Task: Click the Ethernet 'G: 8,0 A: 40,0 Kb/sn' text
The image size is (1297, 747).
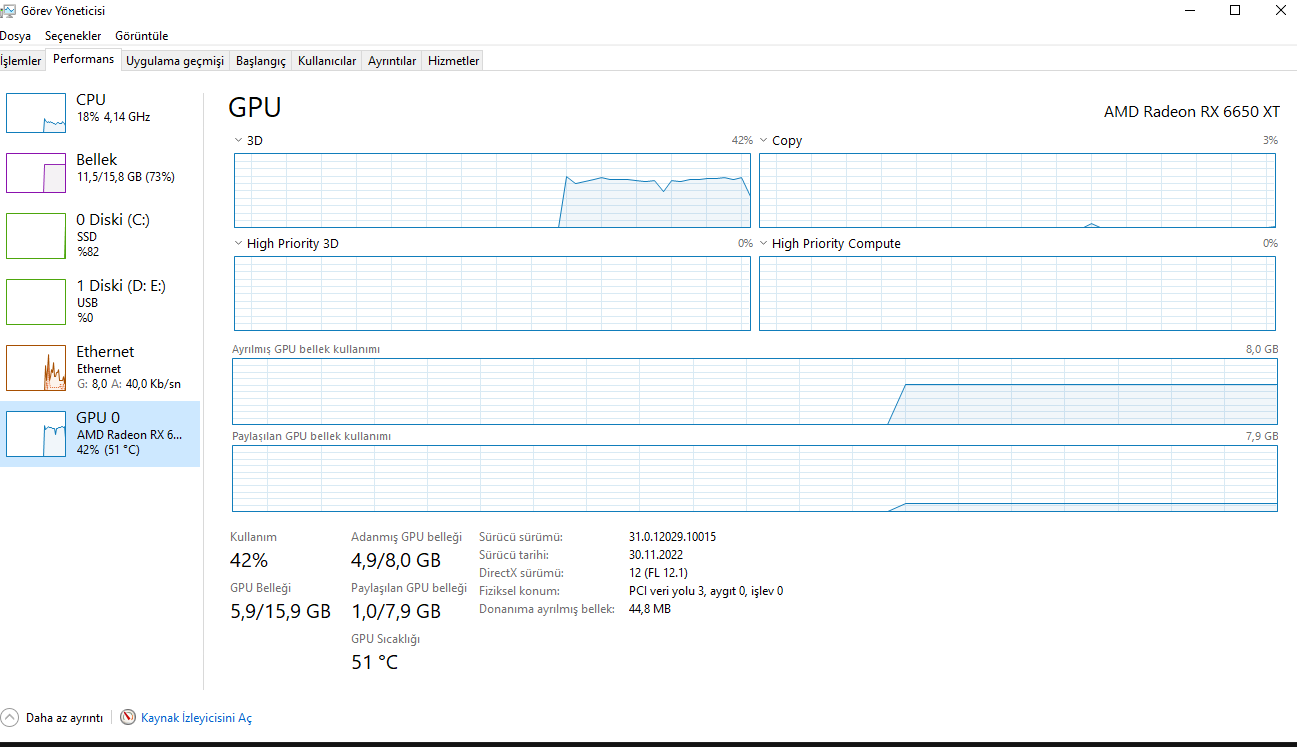Action: coord(129,384)
